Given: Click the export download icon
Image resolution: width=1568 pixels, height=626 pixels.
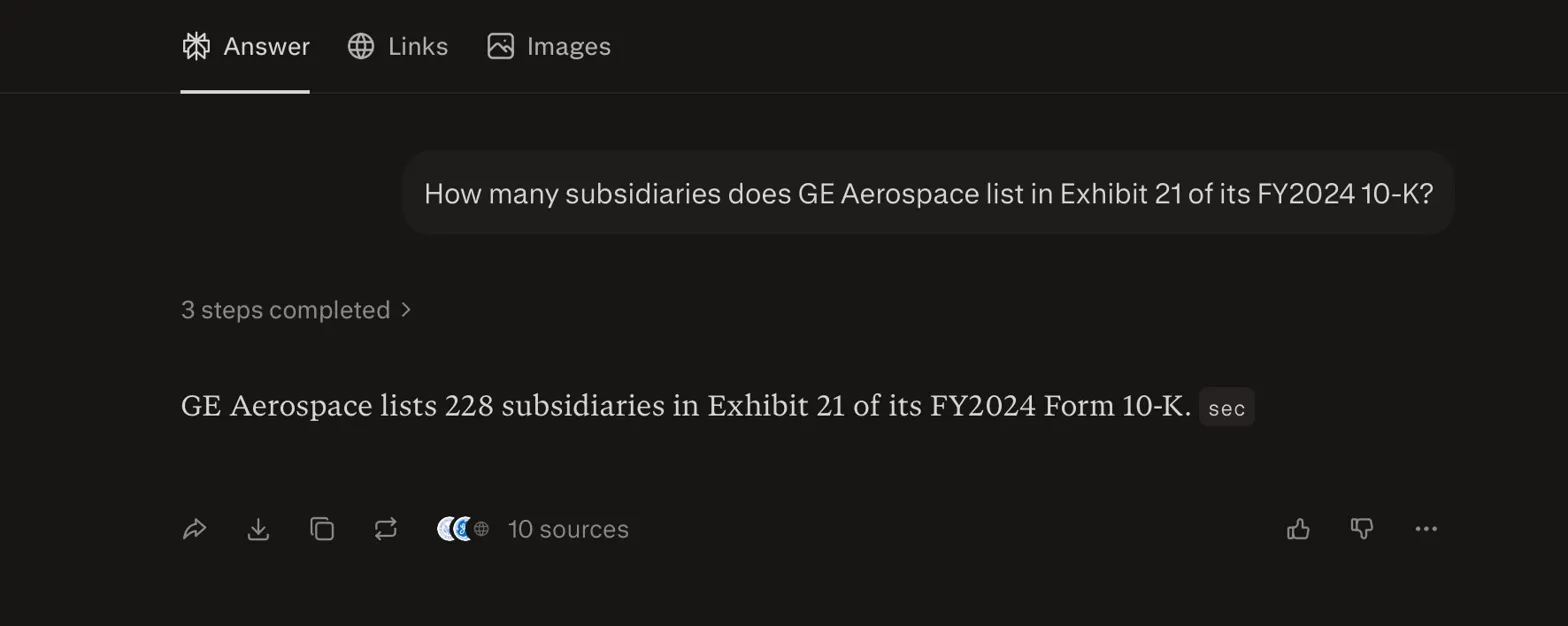Looking at the screenshot, I should (x=258, y=529).
